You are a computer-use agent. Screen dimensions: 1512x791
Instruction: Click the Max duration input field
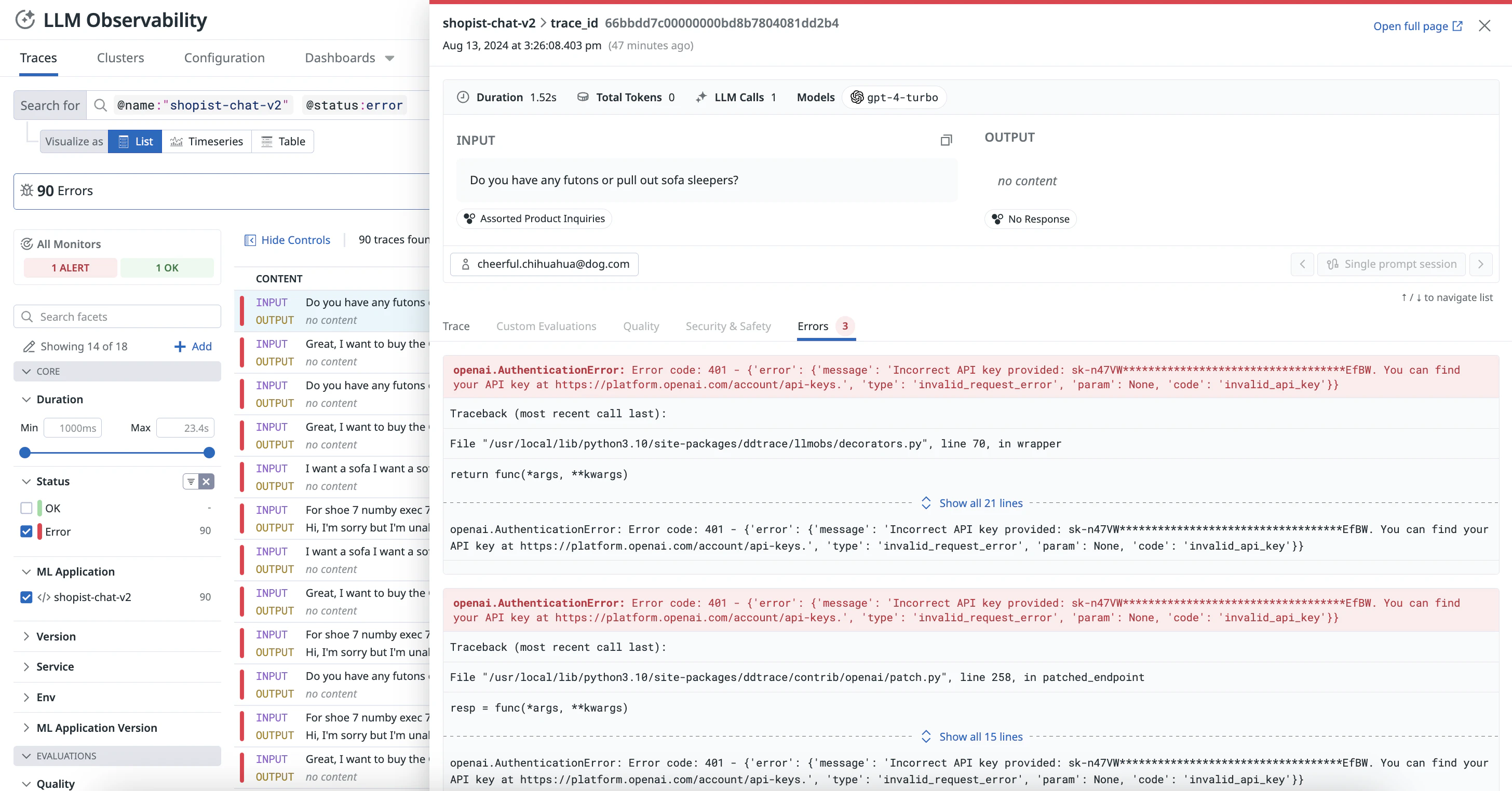point(185,428)
